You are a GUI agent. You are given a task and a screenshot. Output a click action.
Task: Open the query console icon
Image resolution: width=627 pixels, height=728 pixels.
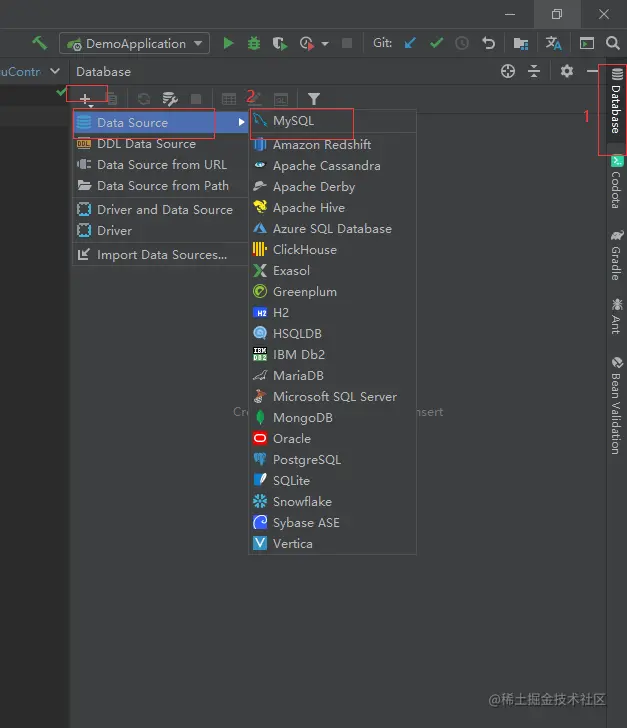coord(281,99)
